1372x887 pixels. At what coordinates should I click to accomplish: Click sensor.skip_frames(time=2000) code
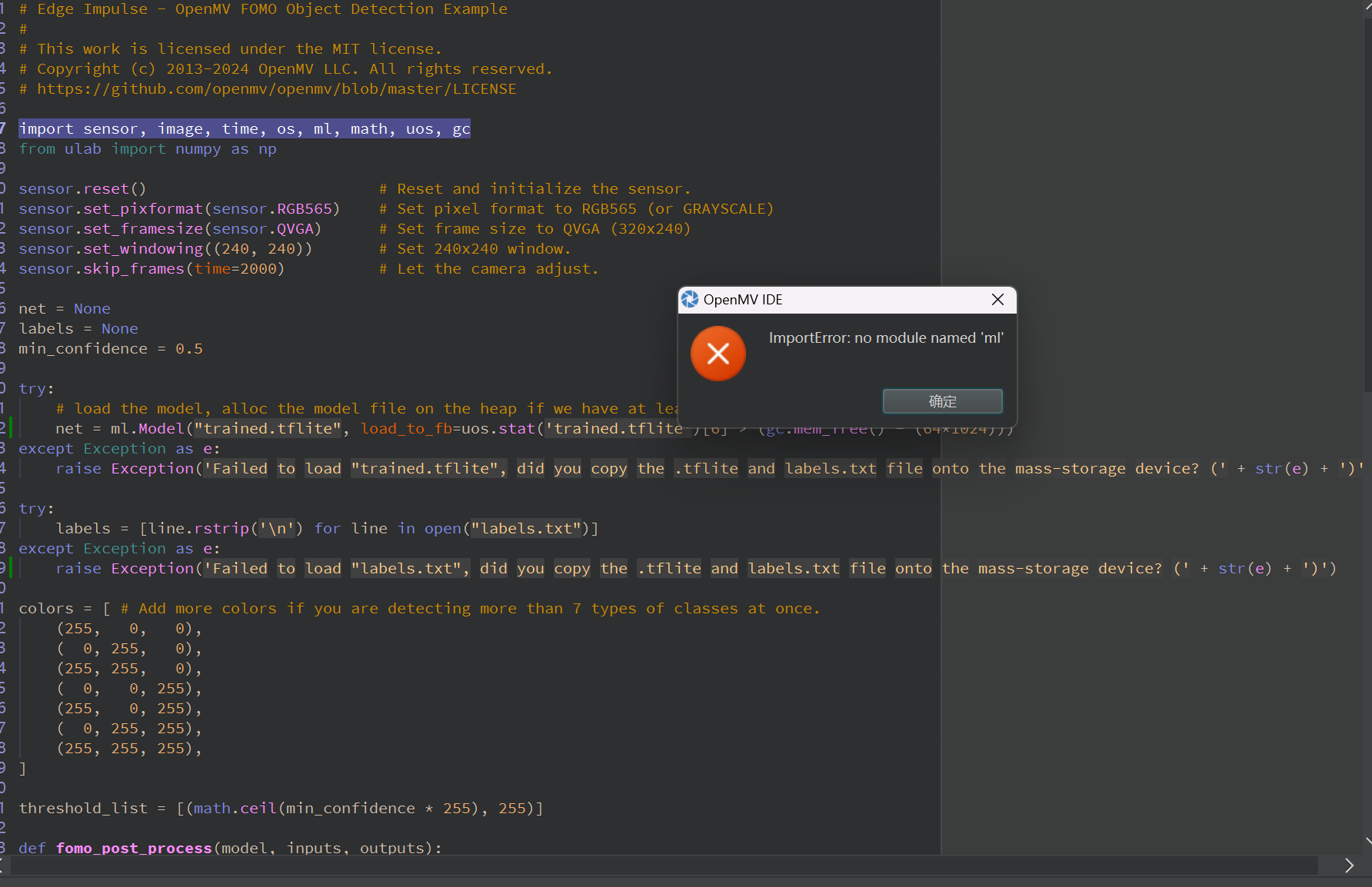click(x=152, y=269)
